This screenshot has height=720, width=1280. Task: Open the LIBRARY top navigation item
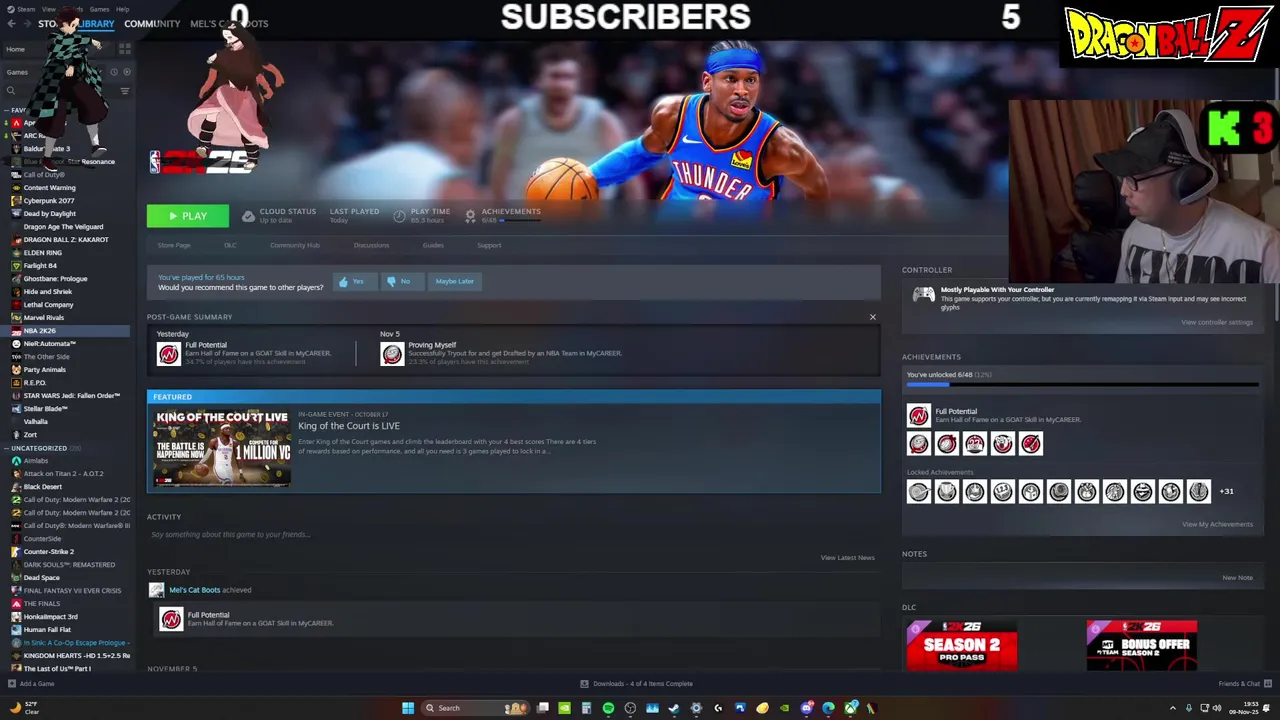pos(96,24)
